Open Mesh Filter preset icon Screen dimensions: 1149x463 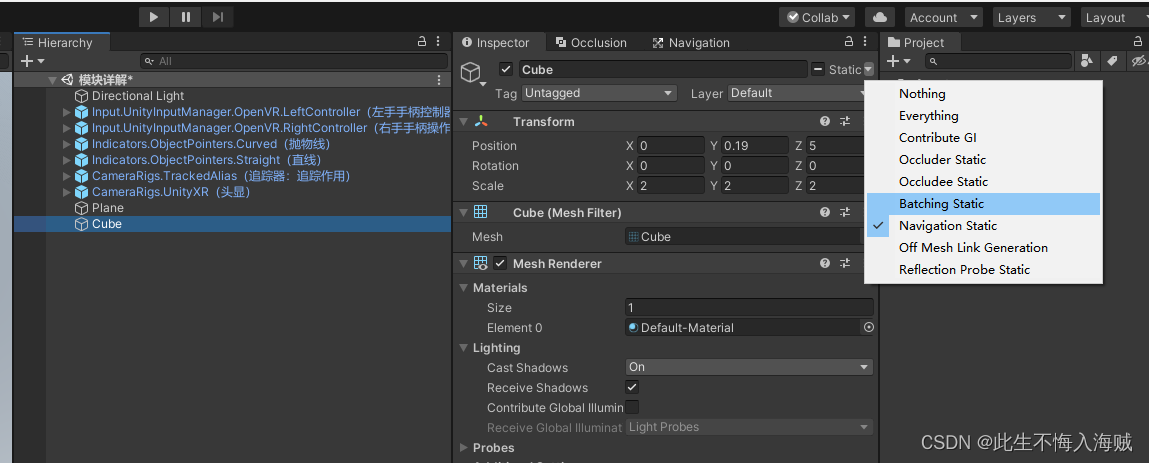(845, 212)
